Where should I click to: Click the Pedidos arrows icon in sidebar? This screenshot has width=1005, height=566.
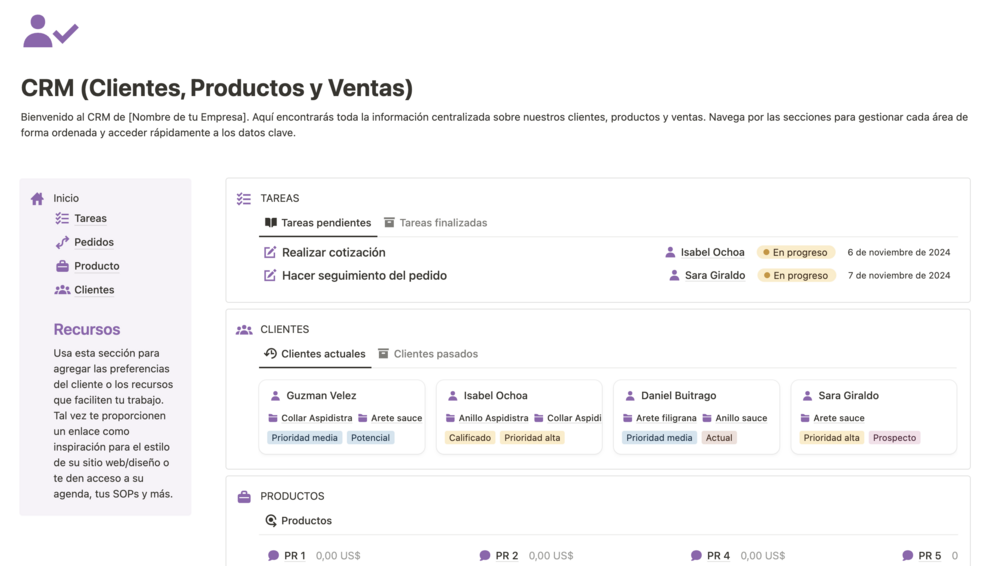tap(62, 243)
